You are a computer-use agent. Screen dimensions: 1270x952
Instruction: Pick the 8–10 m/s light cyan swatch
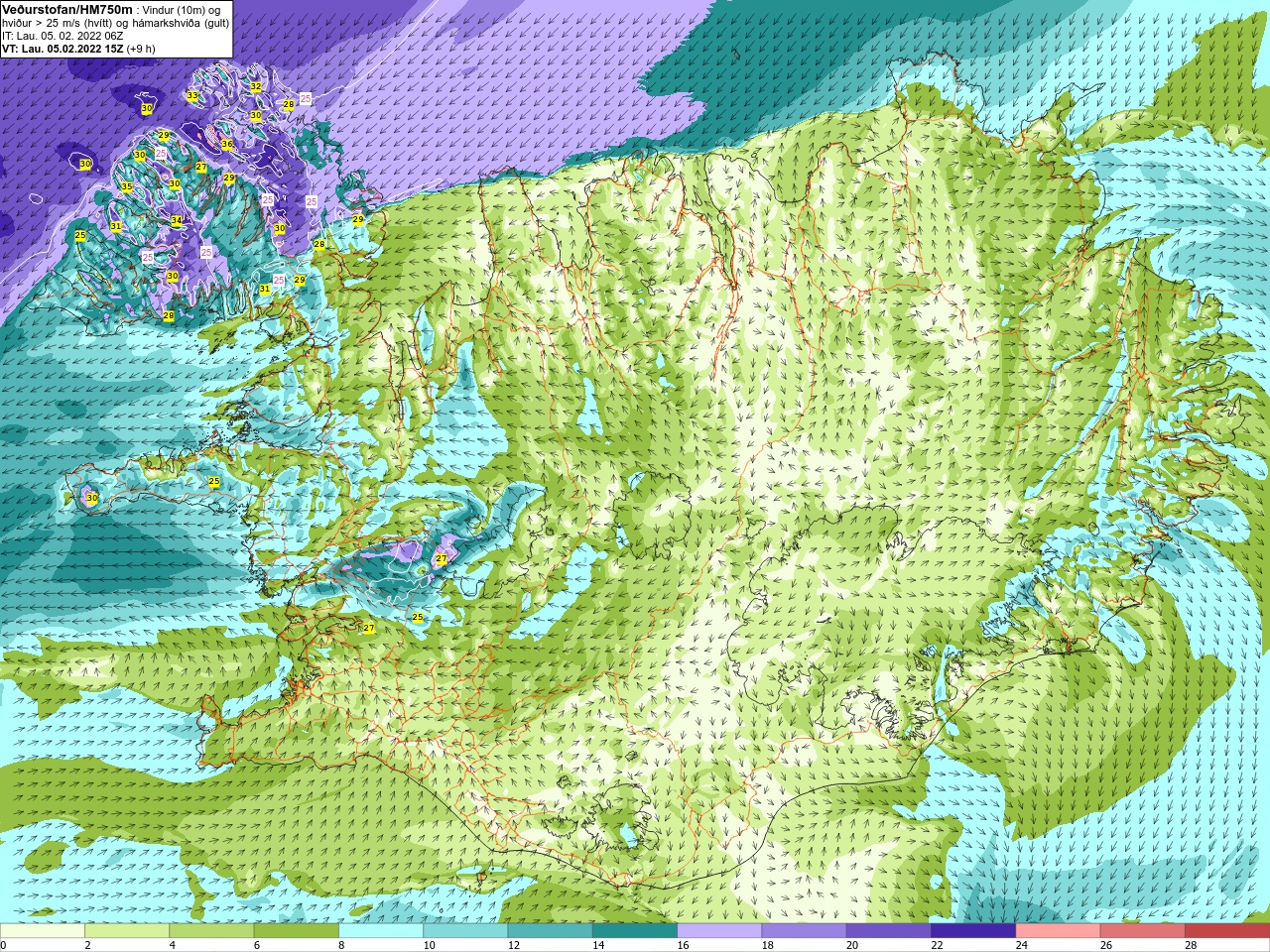[x=381, y=931]
